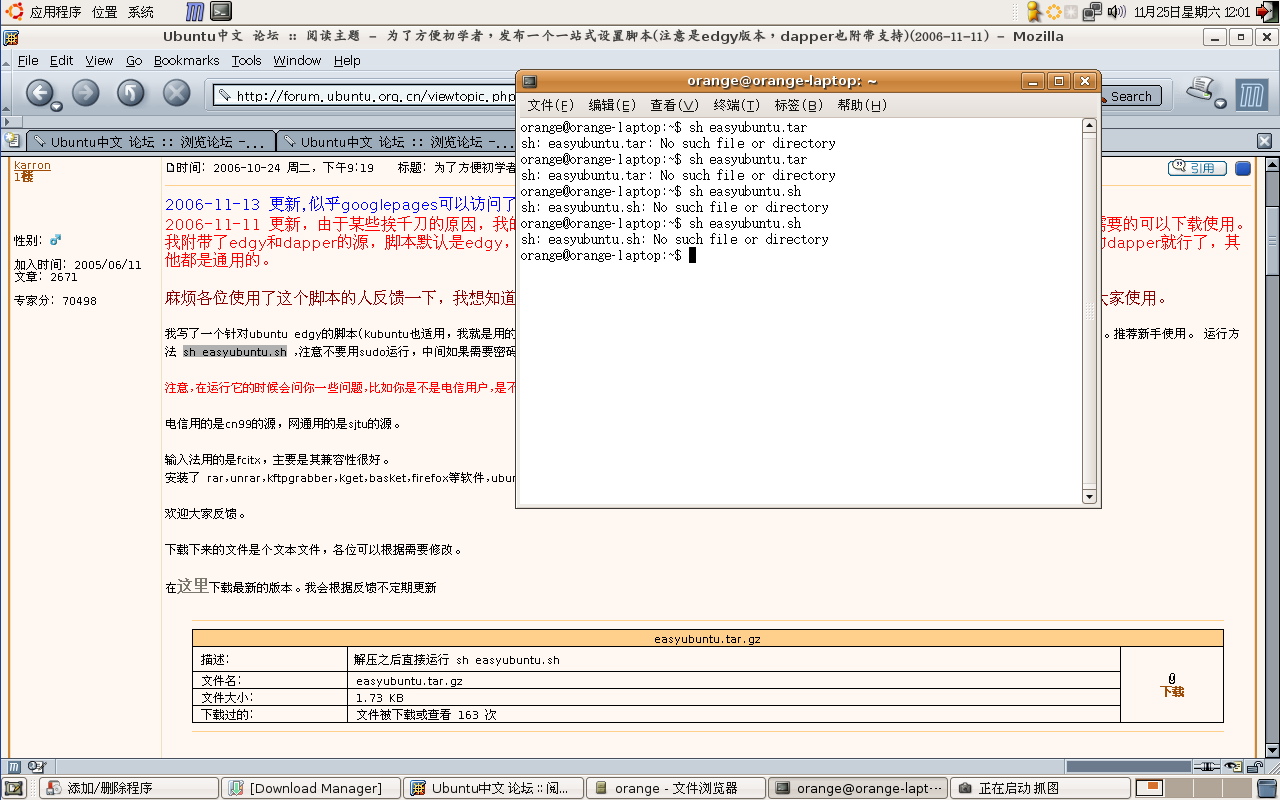Reload the page with the Reload button

(131, 93)
